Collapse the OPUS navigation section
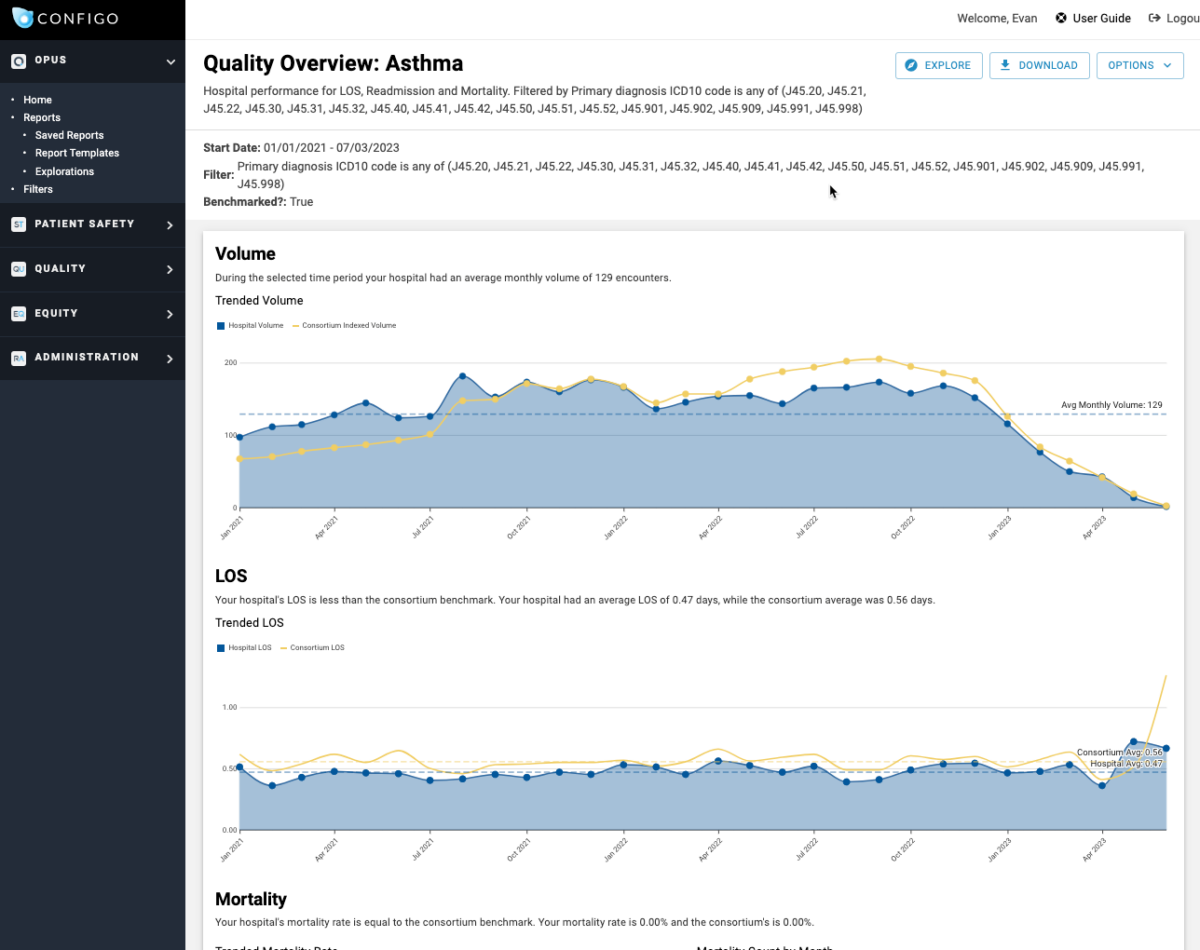This screenshot has width=1200, height=950. click(168, 61)
